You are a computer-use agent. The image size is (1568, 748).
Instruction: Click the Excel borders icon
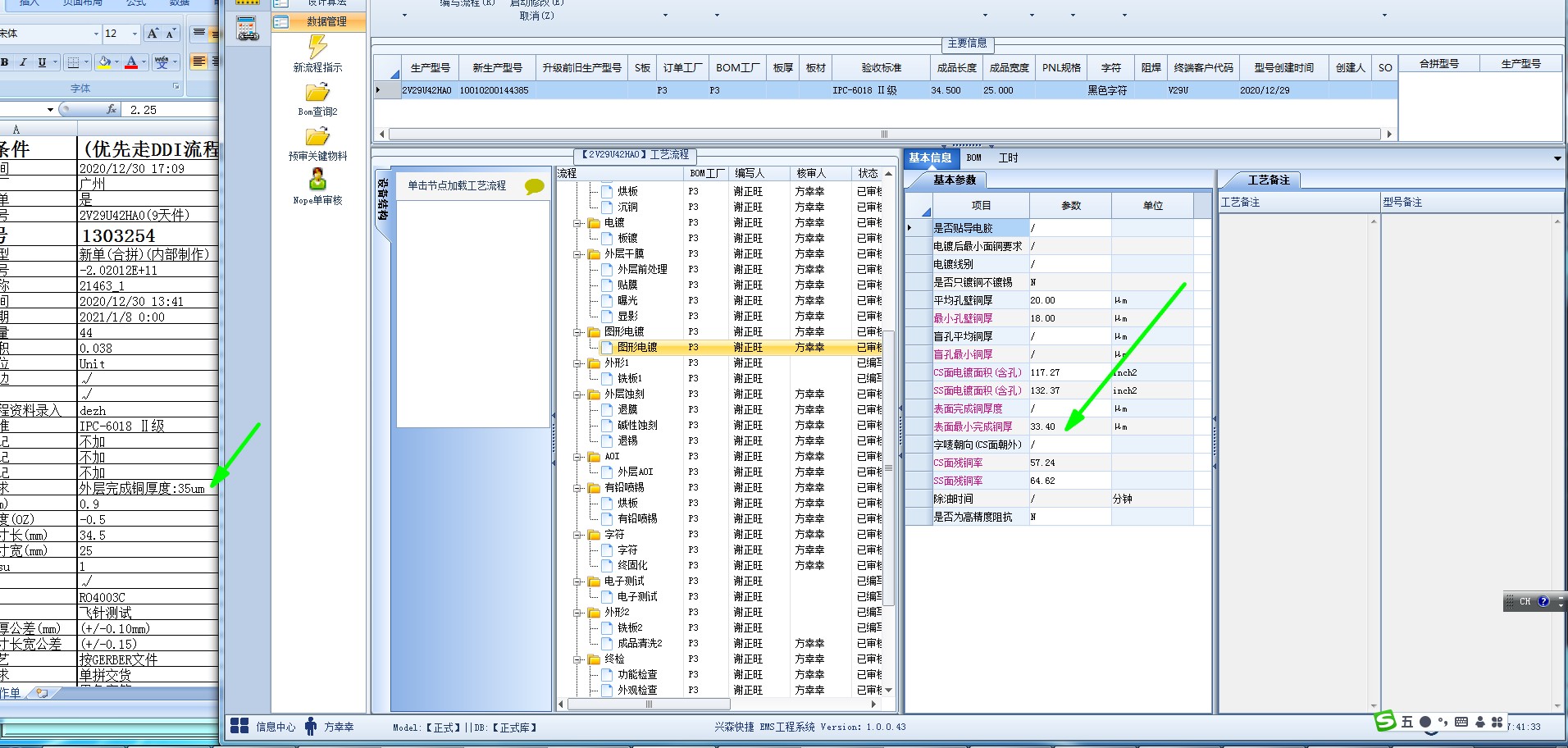[73, 62]
